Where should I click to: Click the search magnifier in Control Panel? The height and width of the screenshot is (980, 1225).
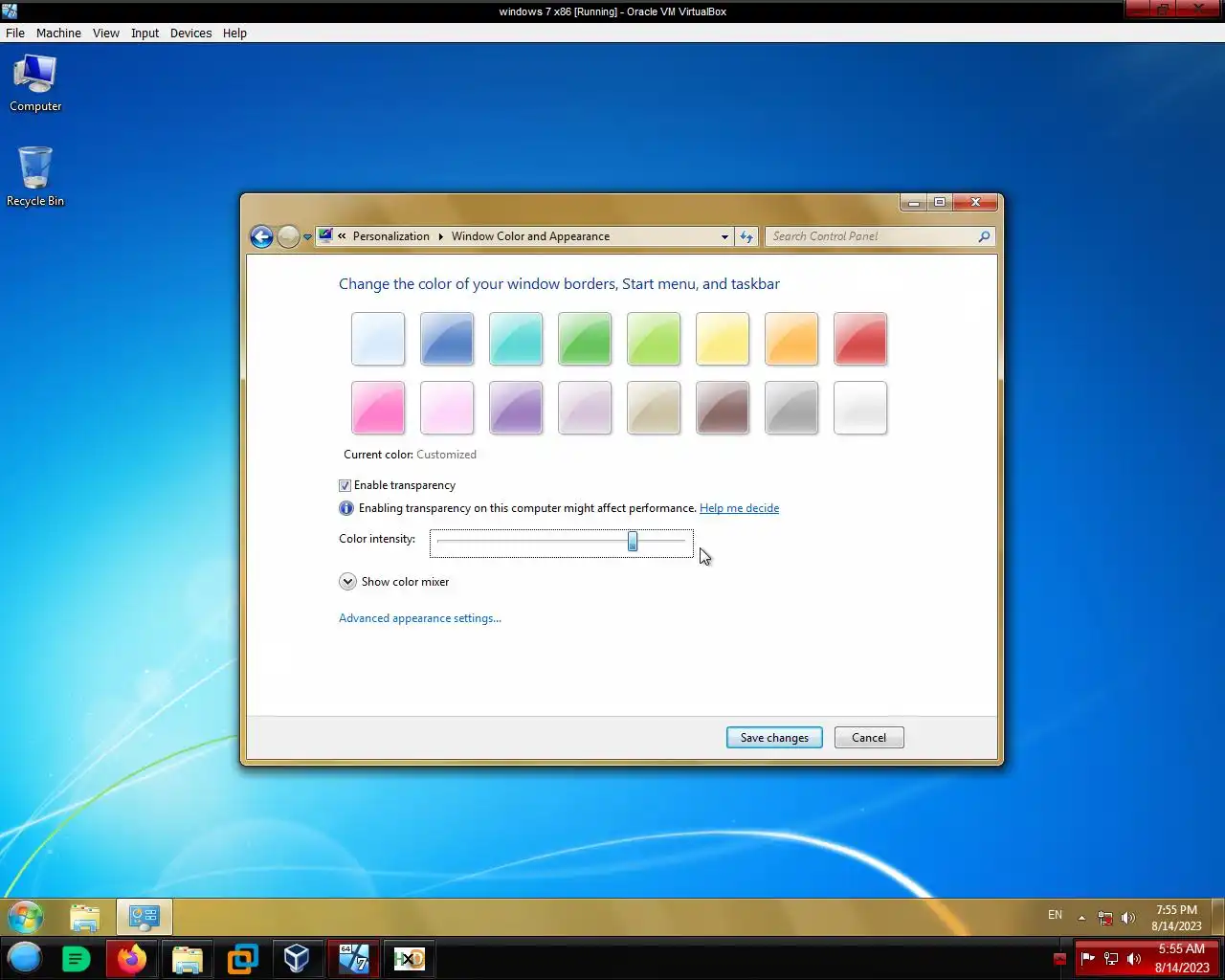click(984, 236)
